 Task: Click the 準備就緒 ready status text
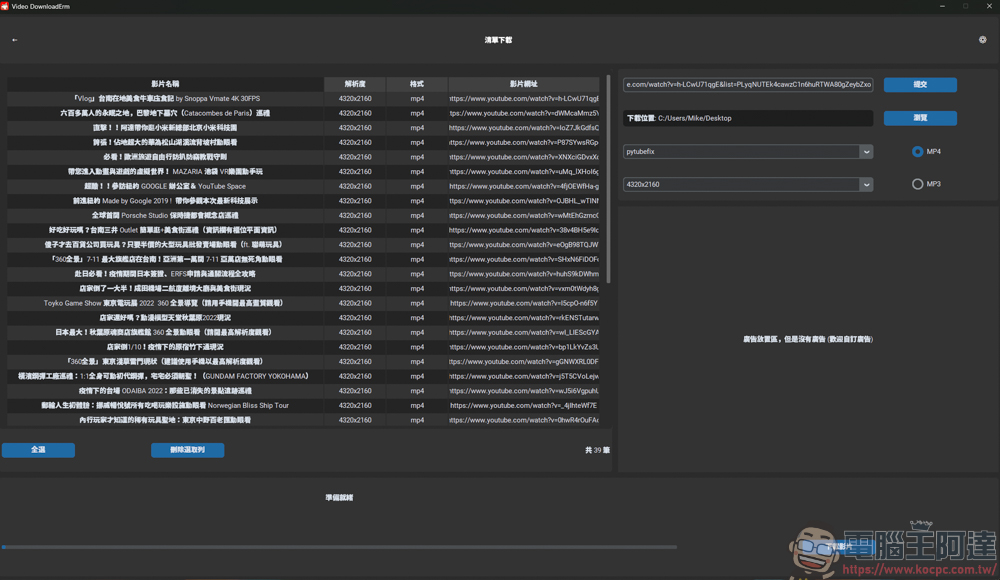[339, 498]
